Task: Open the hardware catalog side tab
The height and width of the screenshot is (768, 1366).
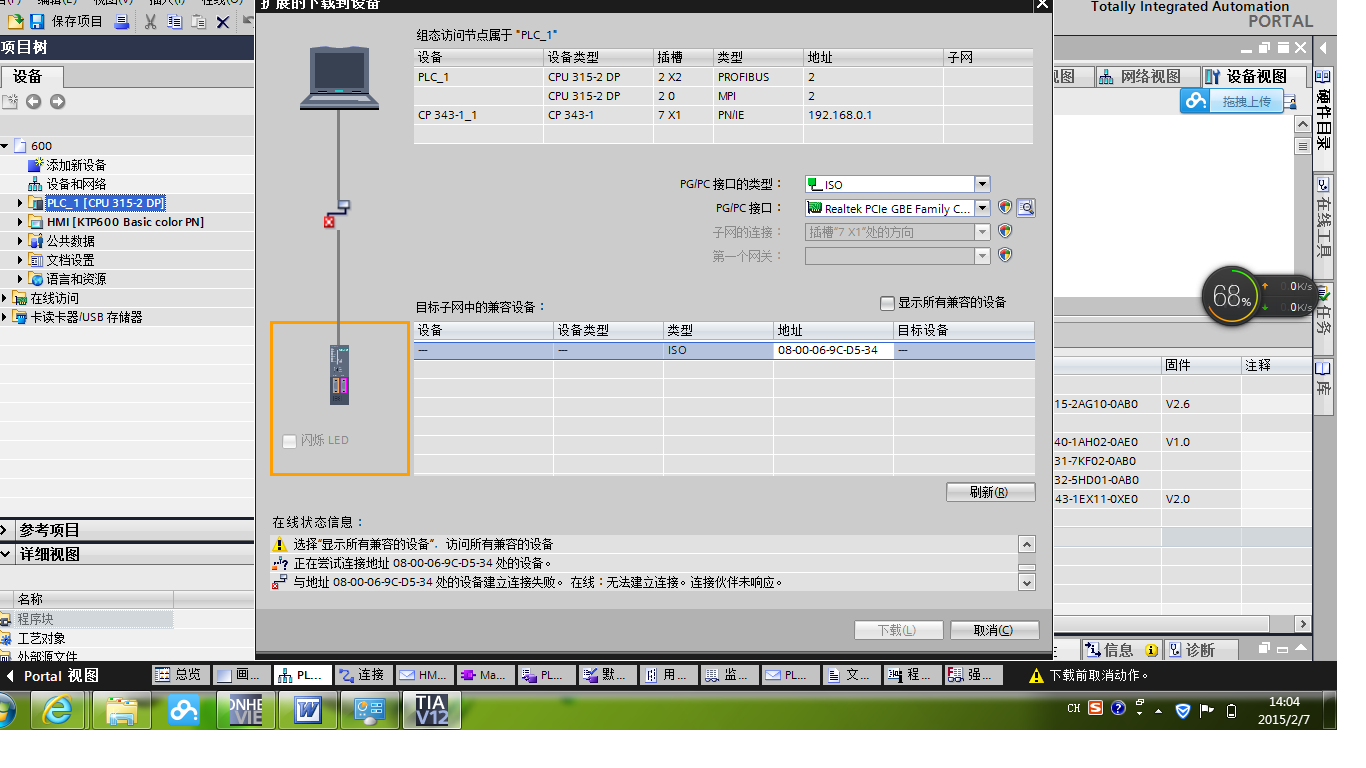Action: click(x=1324, y=109)
